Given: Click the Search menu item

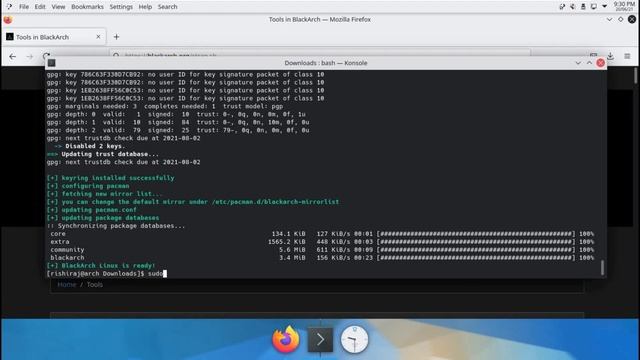Looking at the screenshot, I should click(x=167, y=7).
